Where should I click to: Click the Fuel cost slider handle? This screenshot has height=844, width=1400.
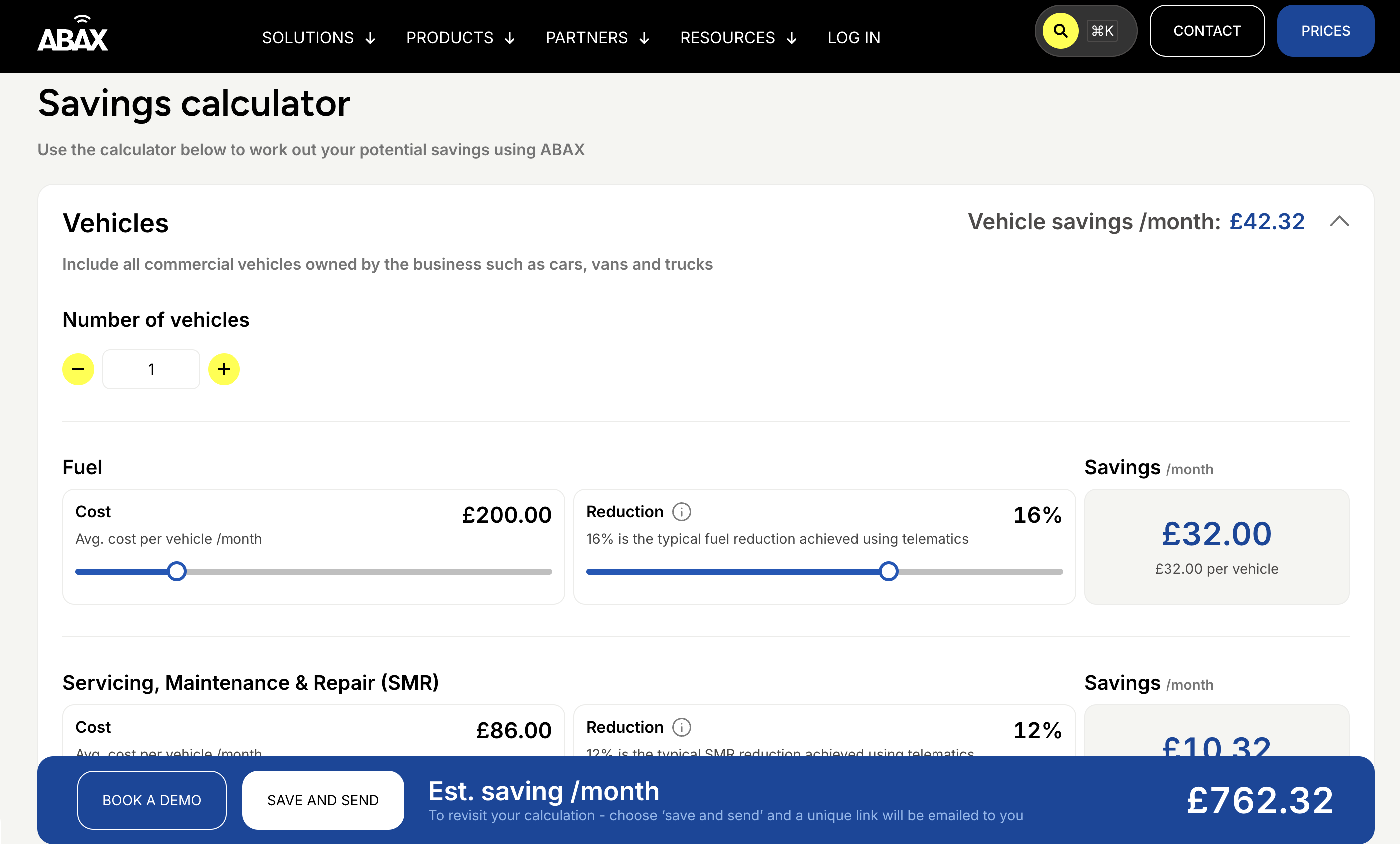(x=177, y=571)
